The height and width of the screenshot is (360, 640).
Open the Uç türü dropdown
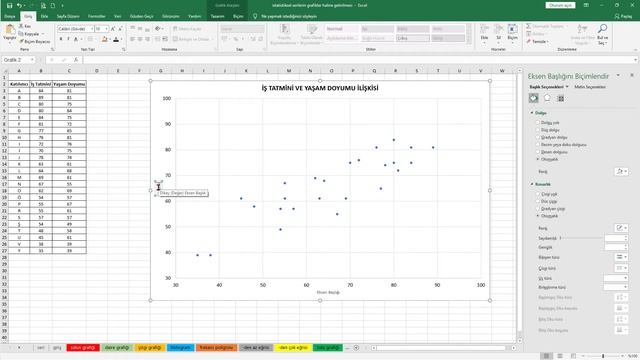pyautogui.click(x=616, y=278)
